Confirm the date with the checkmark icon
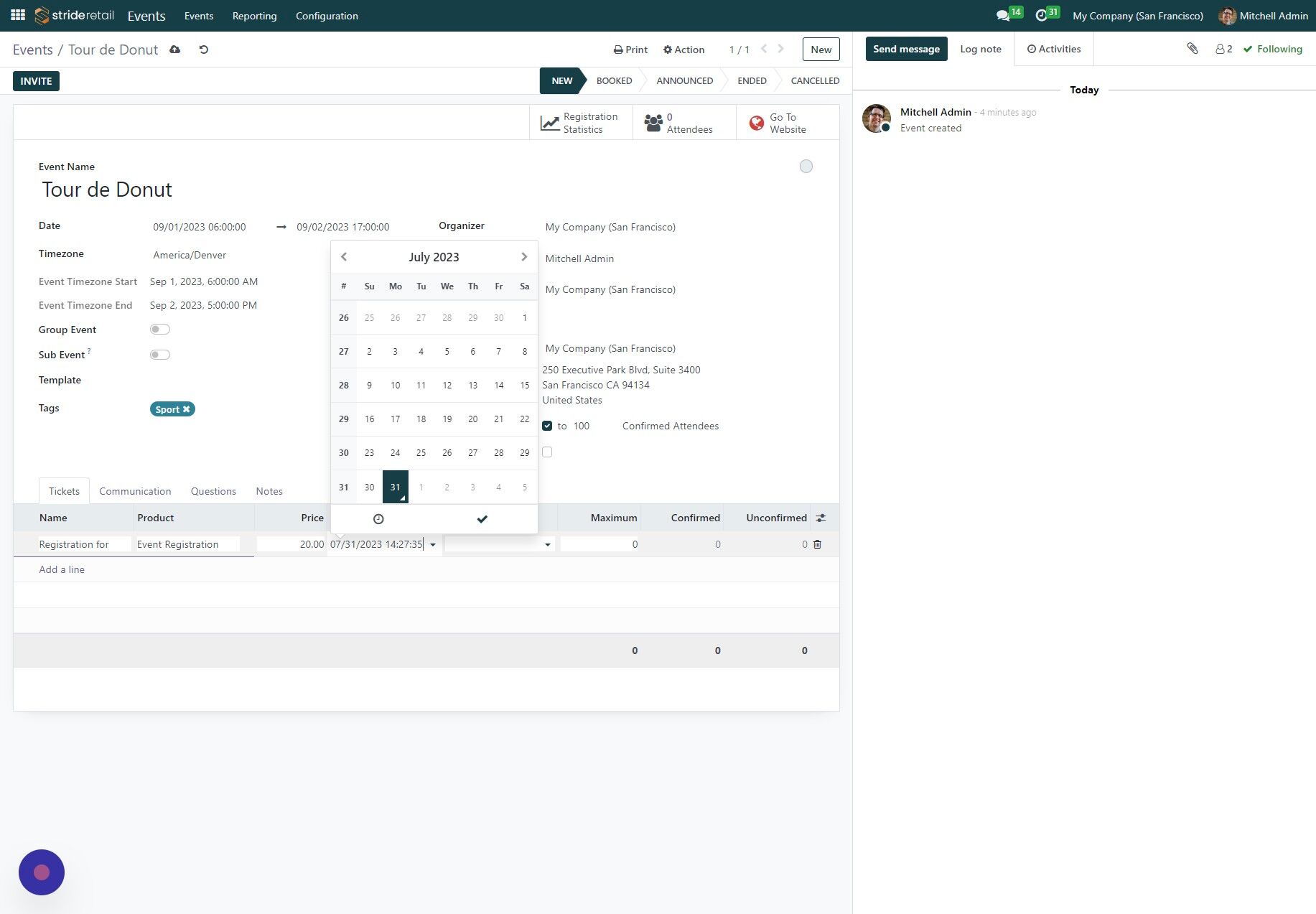This screenshot has height=914, width=1316. coord(482,519)
